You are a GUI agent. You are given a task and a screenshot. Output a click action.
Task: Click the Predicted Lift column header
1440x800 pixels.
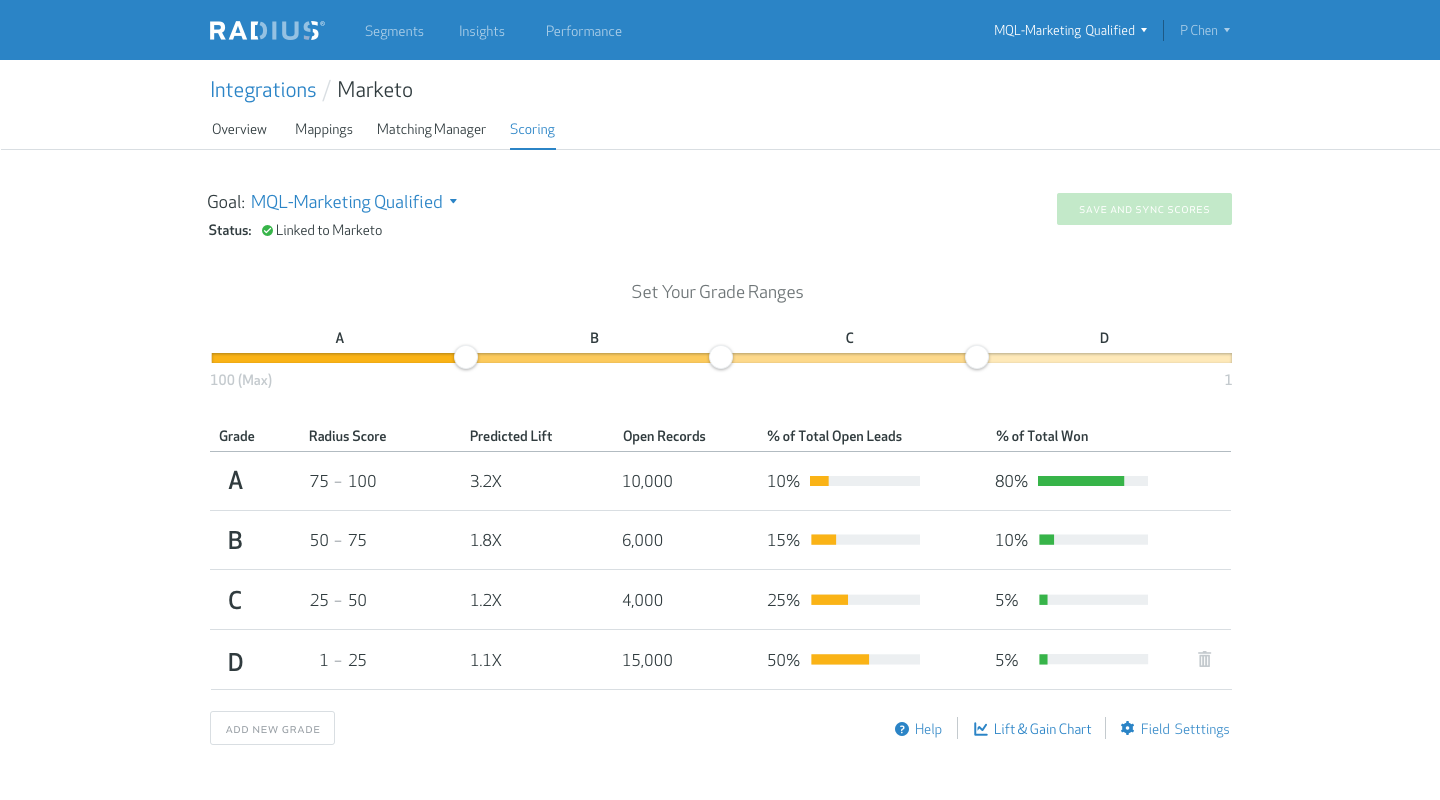[x=511, y=436]
